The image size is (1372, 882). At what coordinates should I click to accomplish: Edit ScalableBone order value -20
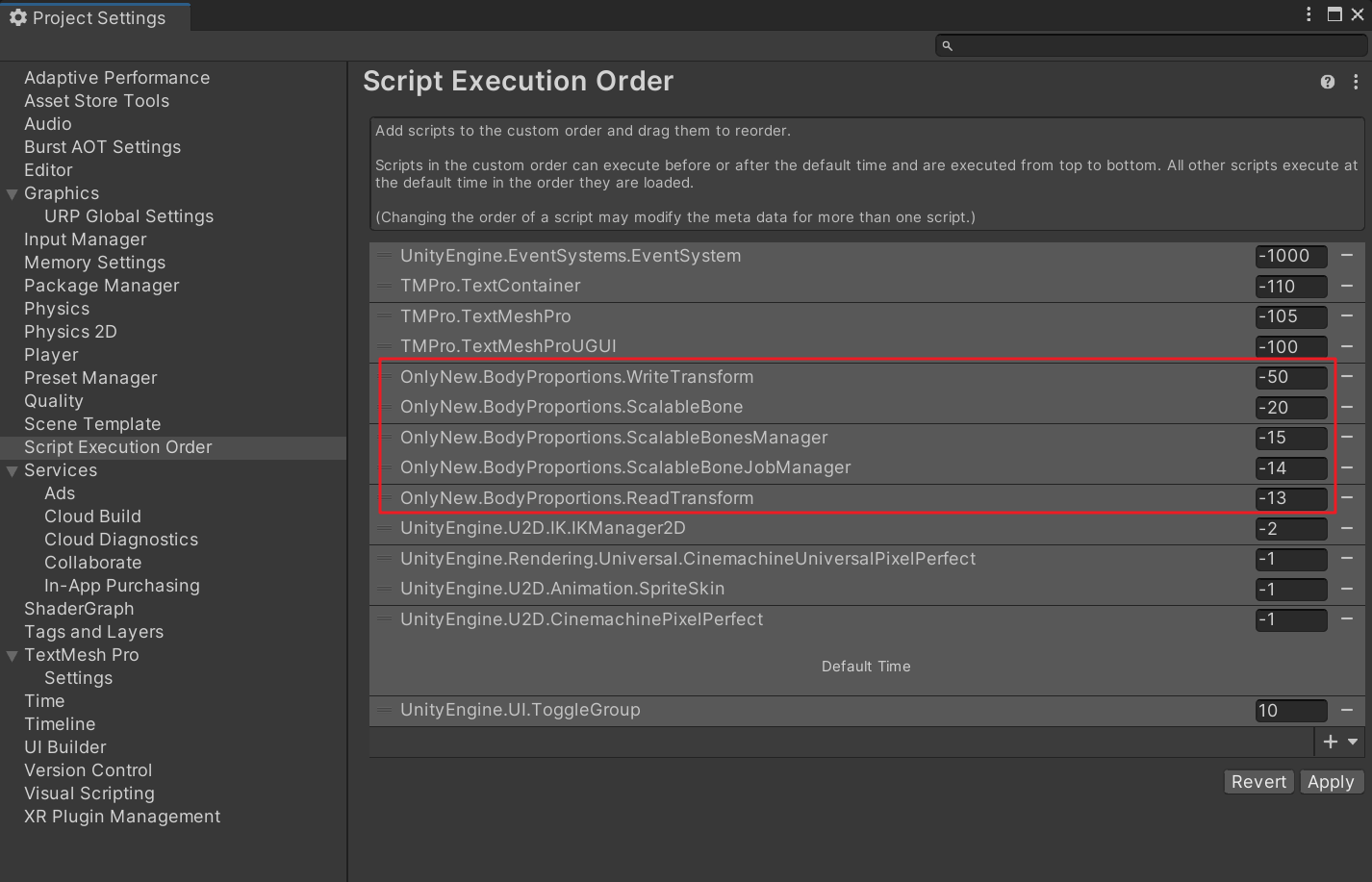point(1291,408)
